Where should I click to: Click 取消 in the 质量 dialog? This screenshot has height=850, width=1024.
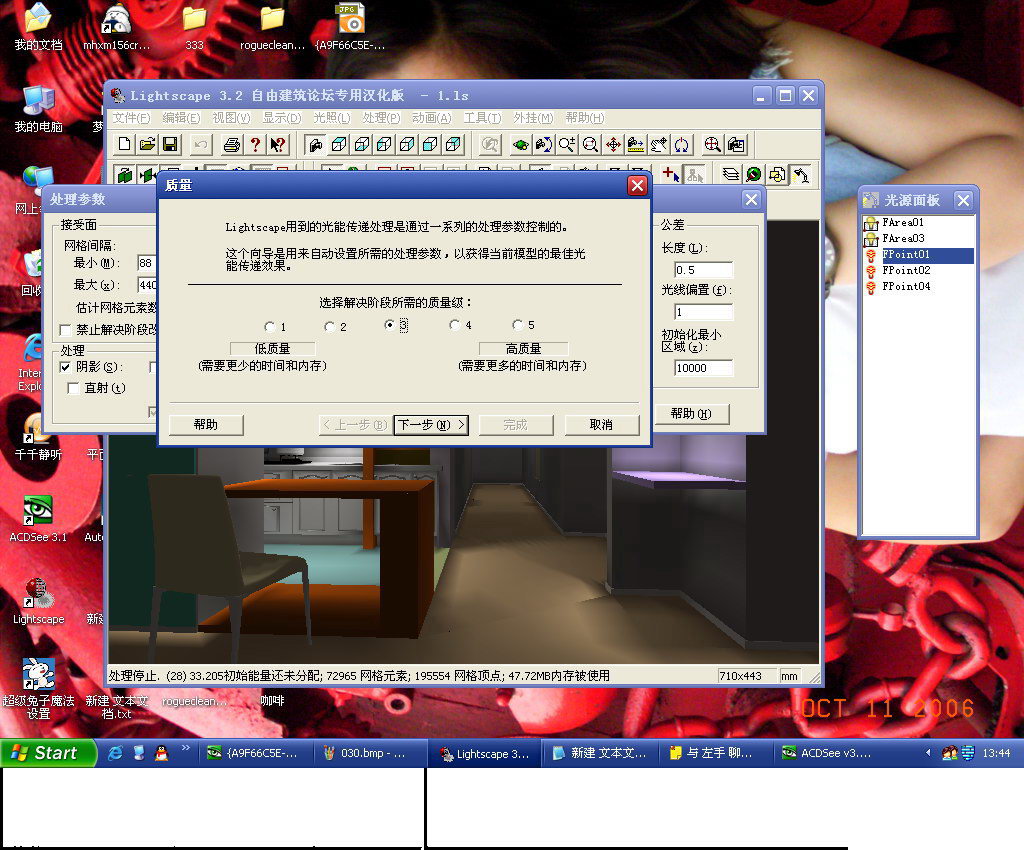pyautogui.click(x=601, y=425)
